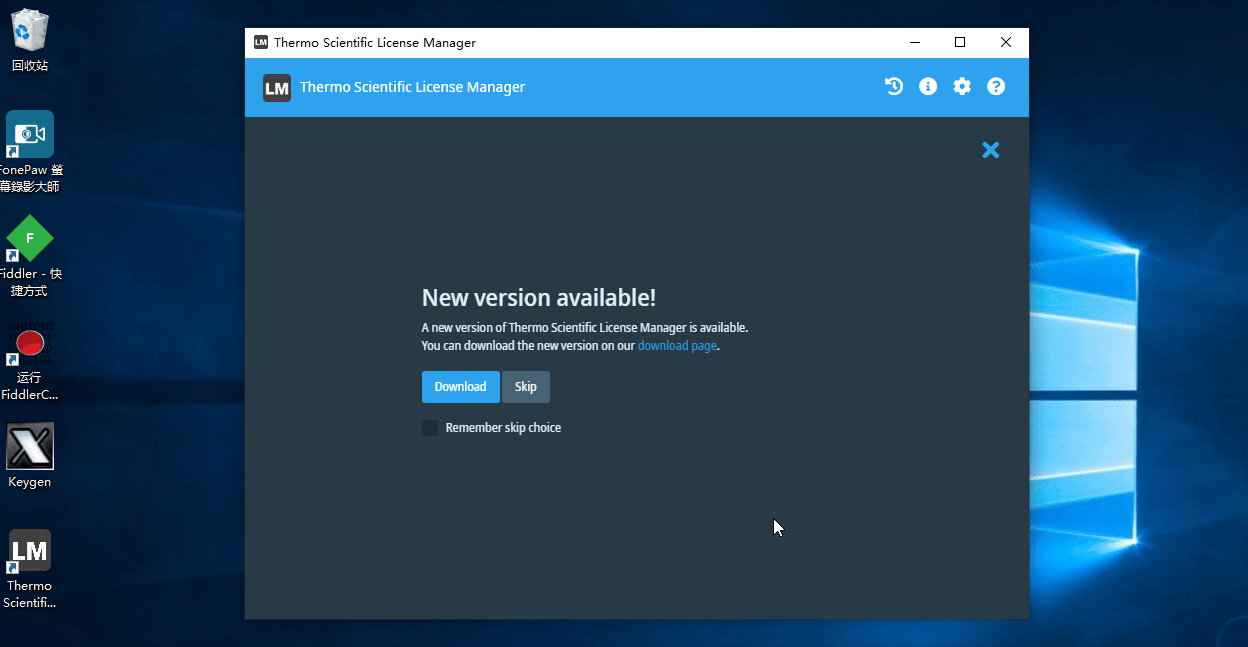Select the Fiddler shortcut desktop icon

pos(30,257)
